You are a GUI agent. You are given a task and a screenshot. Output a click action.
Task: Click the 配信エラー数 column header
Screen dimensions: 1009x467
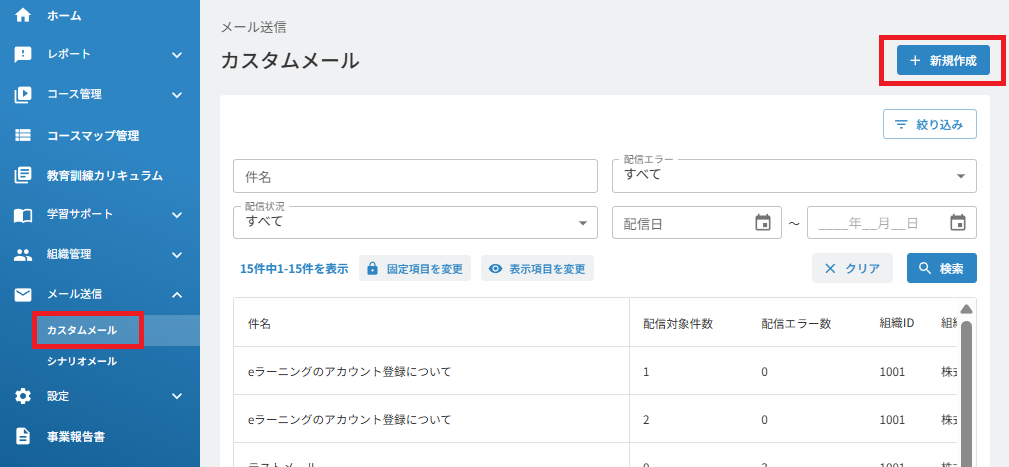tap(796, 324)
